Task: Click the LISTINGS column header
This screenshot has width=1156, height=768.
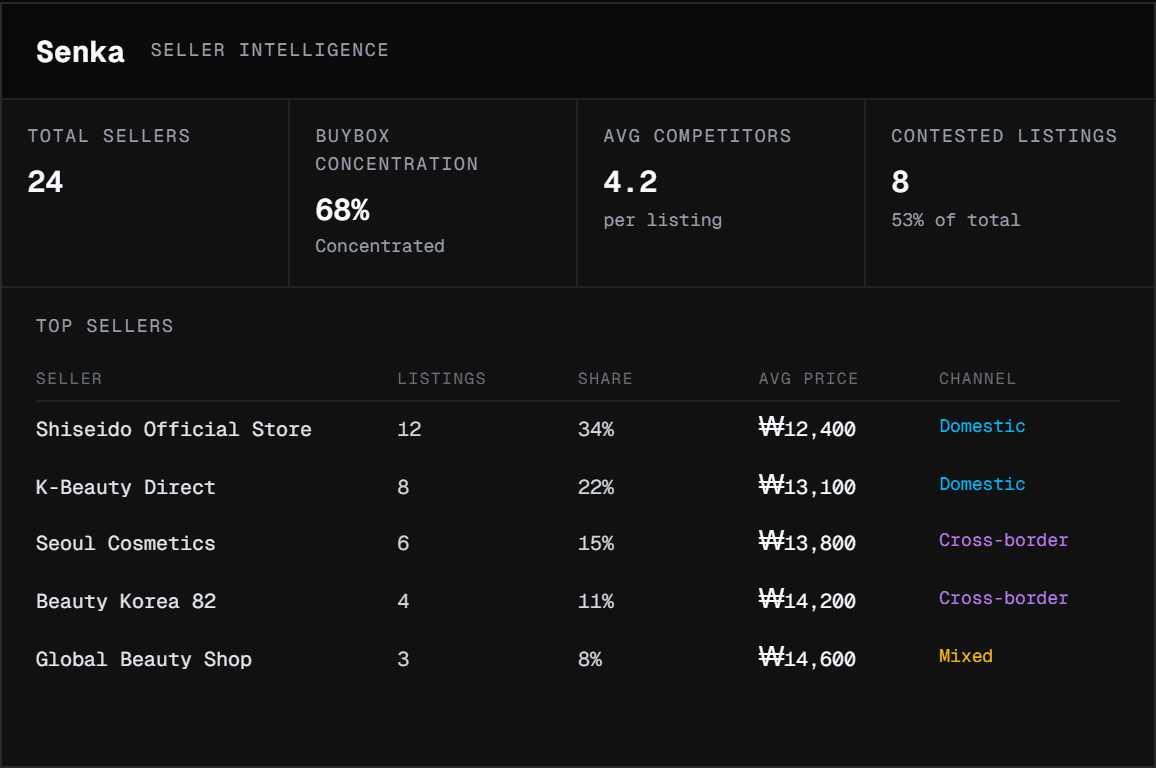Action: 442,379
